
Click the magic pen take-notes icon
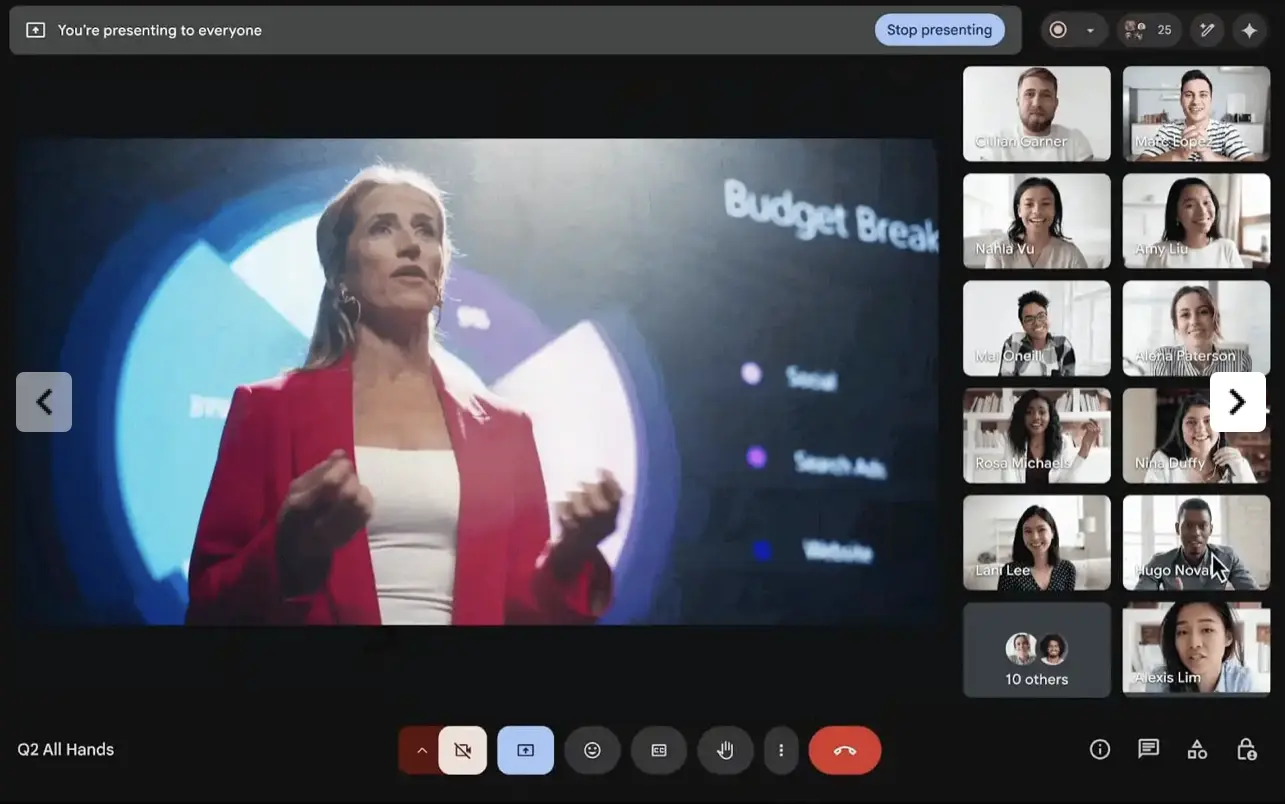(x=1207, y=30)
